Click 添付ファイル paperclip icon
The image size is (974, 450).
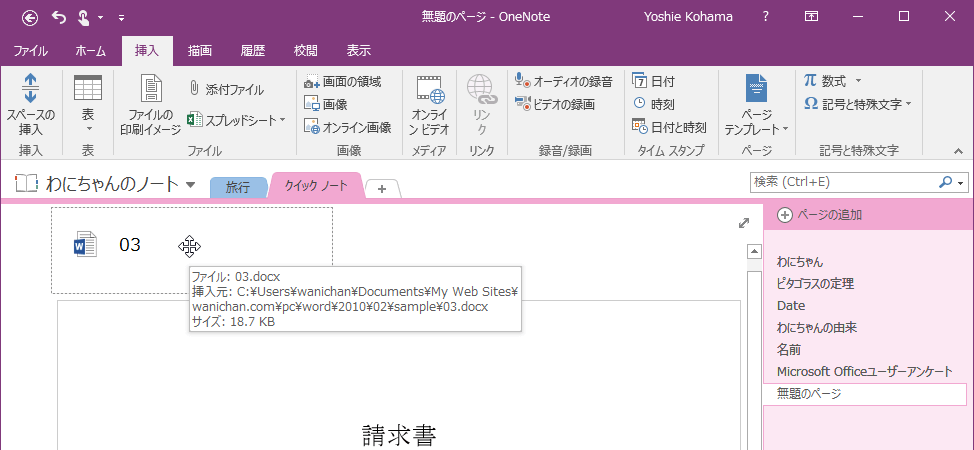tap(194, 88)
